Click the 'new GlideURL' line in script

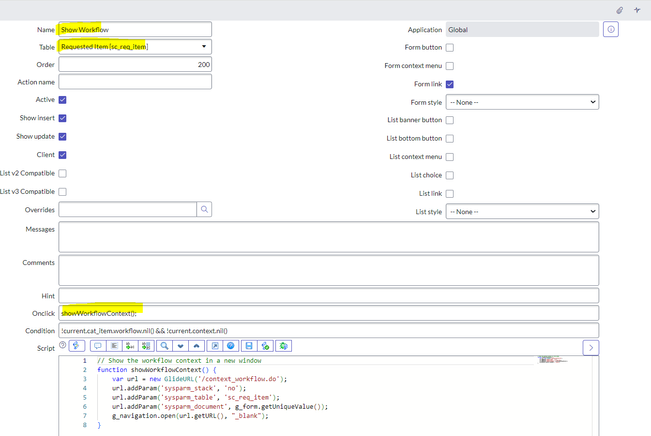pyautogui.click(x=199, y=379)
